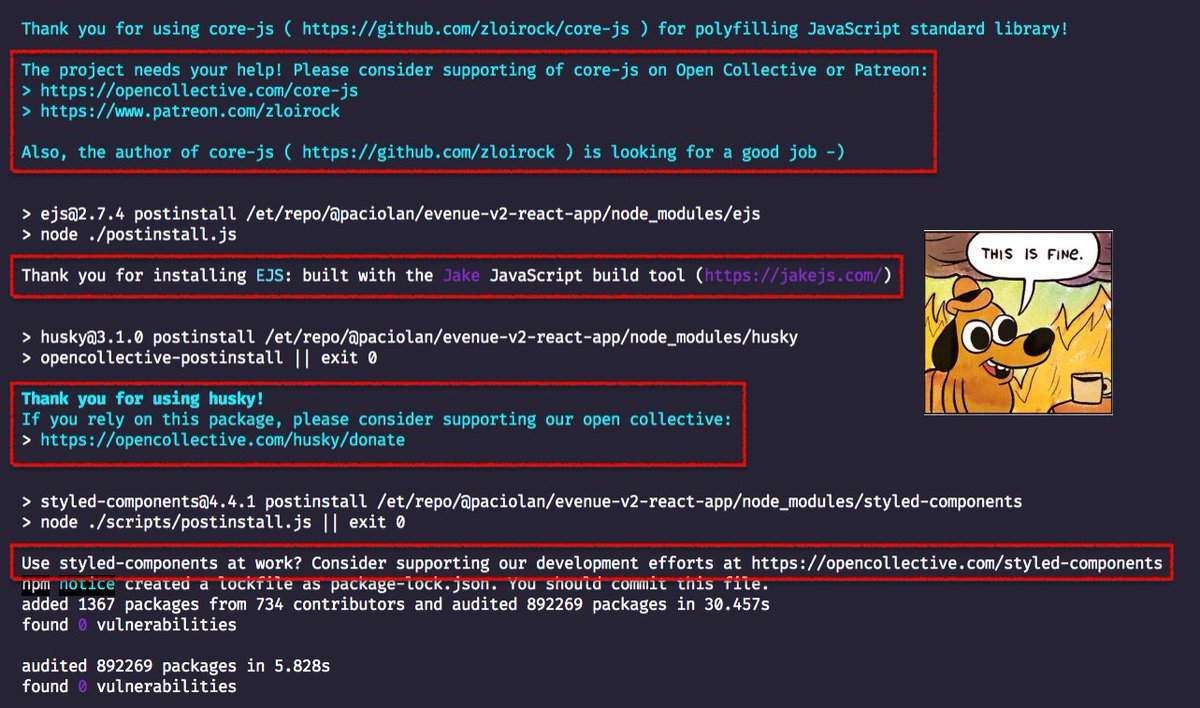Open the opencollective.com/husky/donate link
This screenshot has width=1200, height=708.
222,439
